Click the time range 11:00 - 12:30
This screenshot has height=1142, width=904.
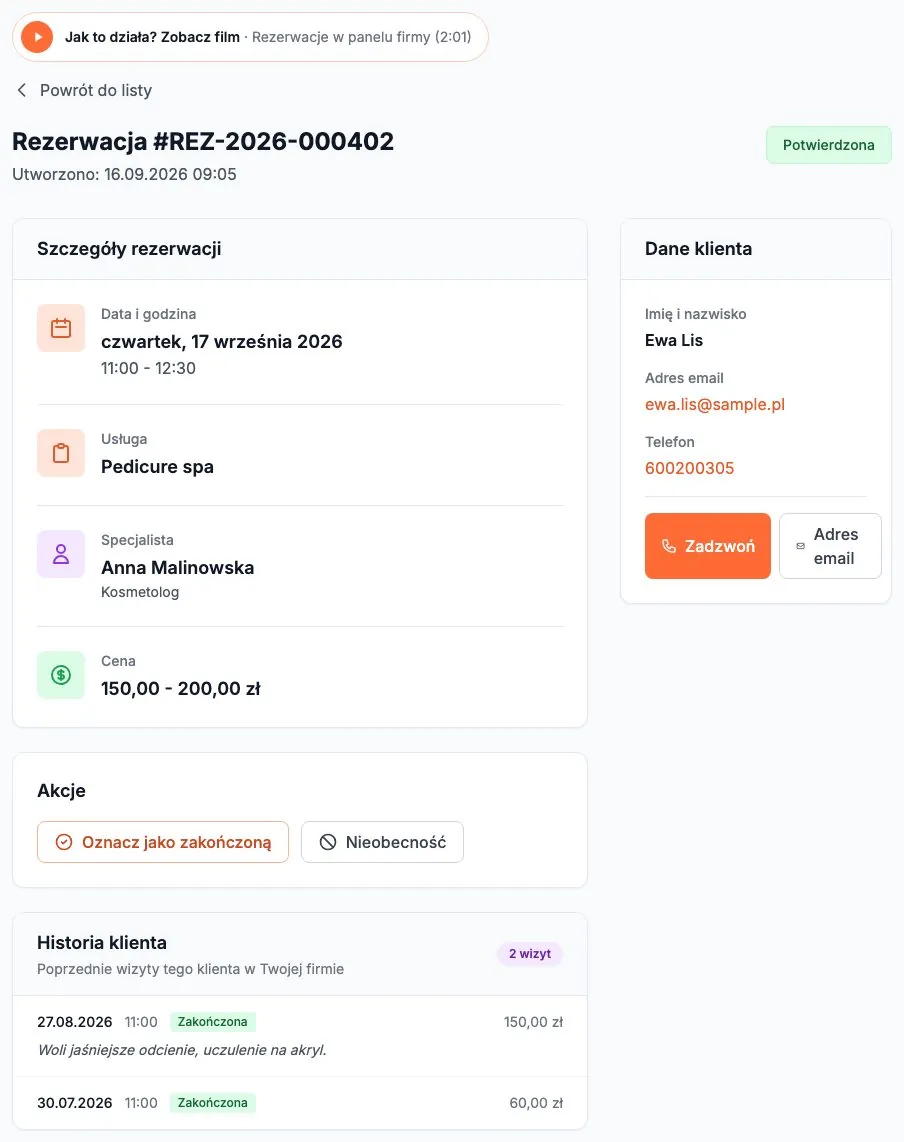149,369
